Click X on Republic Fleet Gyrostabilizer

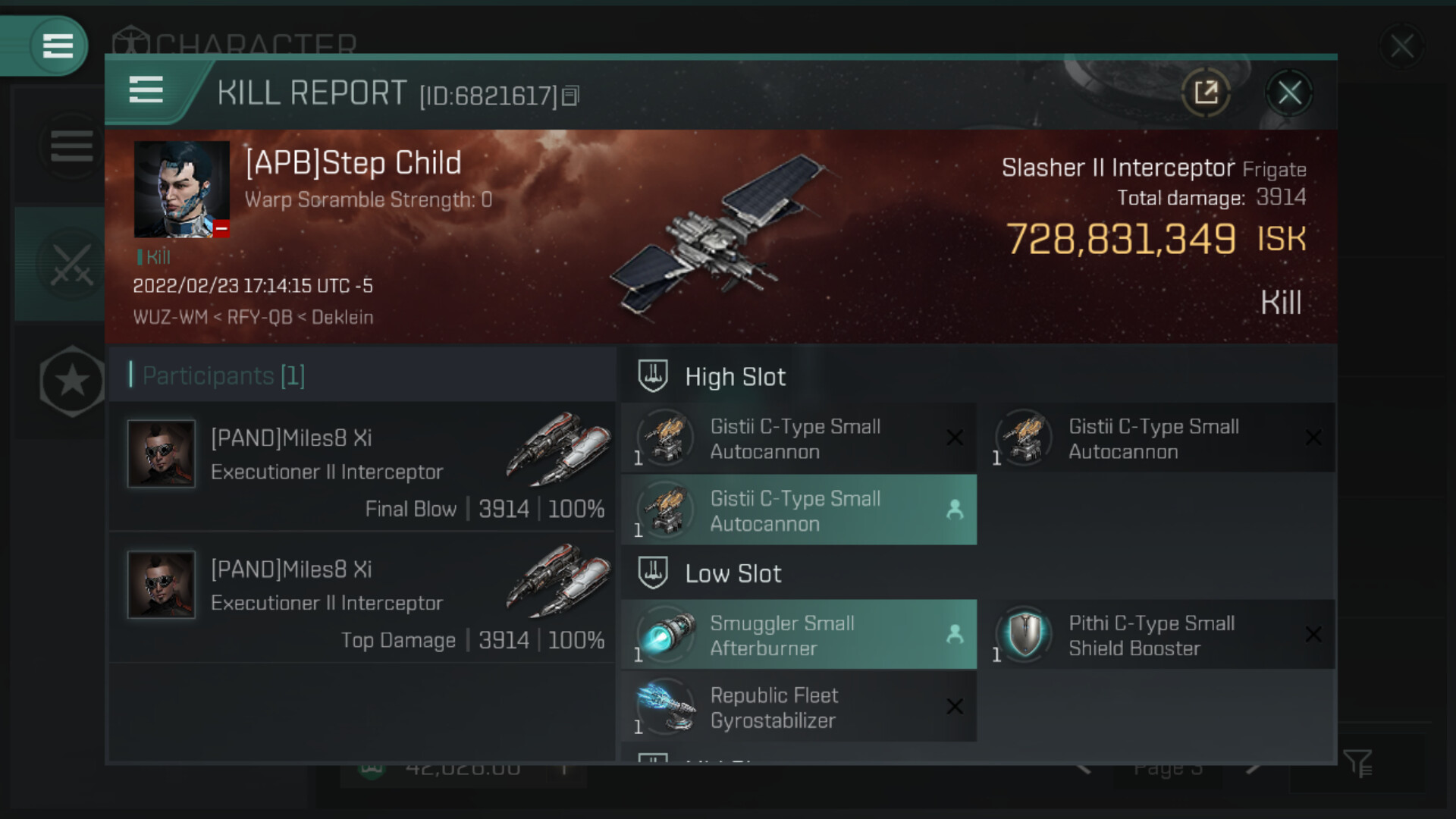point(955,707)
